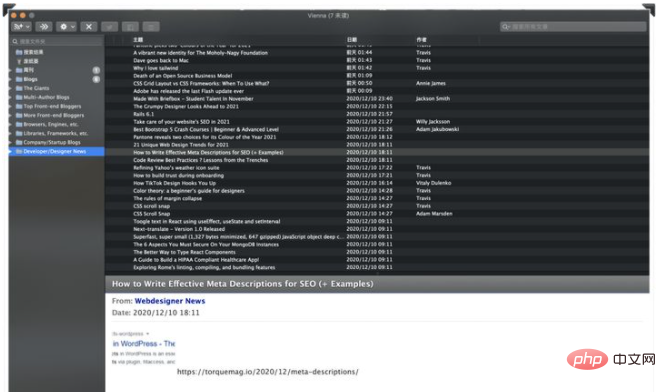Screen dimensions: 666x392
Task: Click the Libraries, Frameworks, etc. folder icon
Action: pos(19,133)
